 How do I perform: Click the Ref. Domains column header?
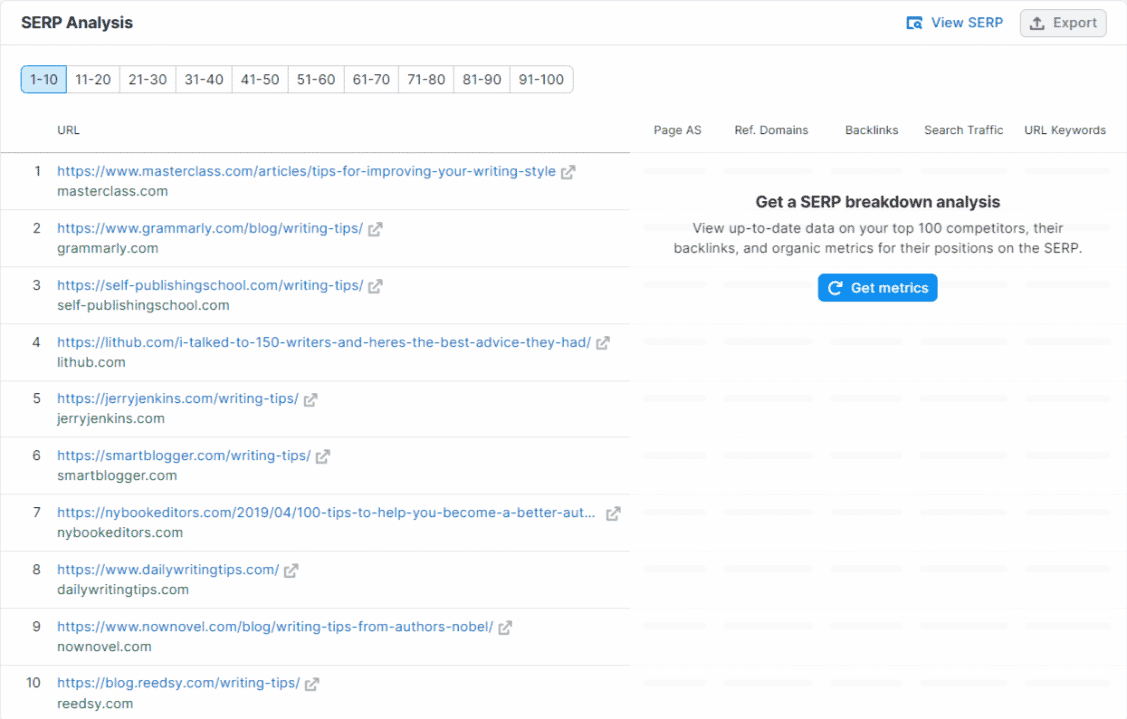click(771, 130)
